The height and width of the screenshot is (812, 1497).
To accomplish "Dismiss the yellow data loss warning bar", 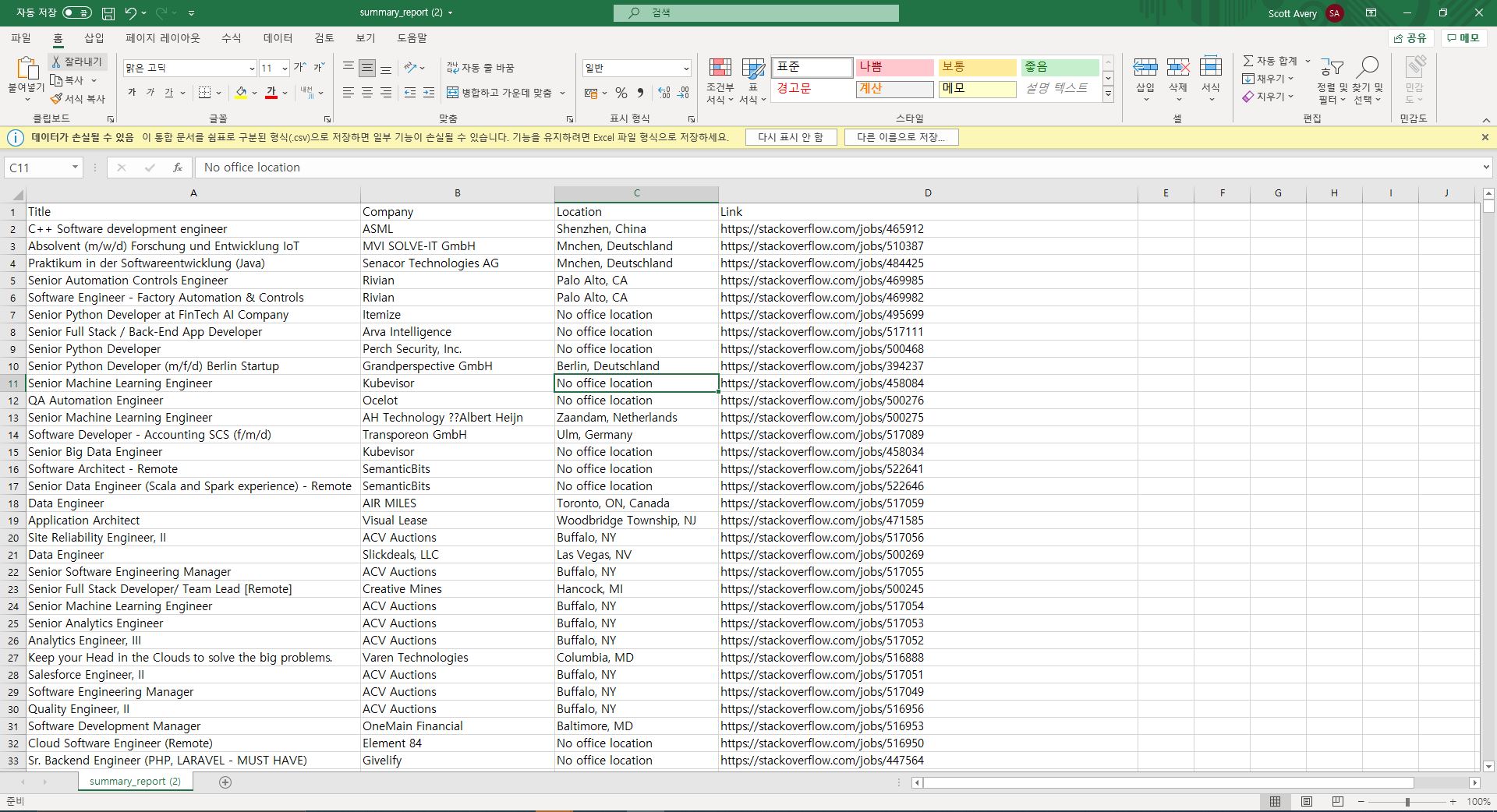I will 1485,137.
